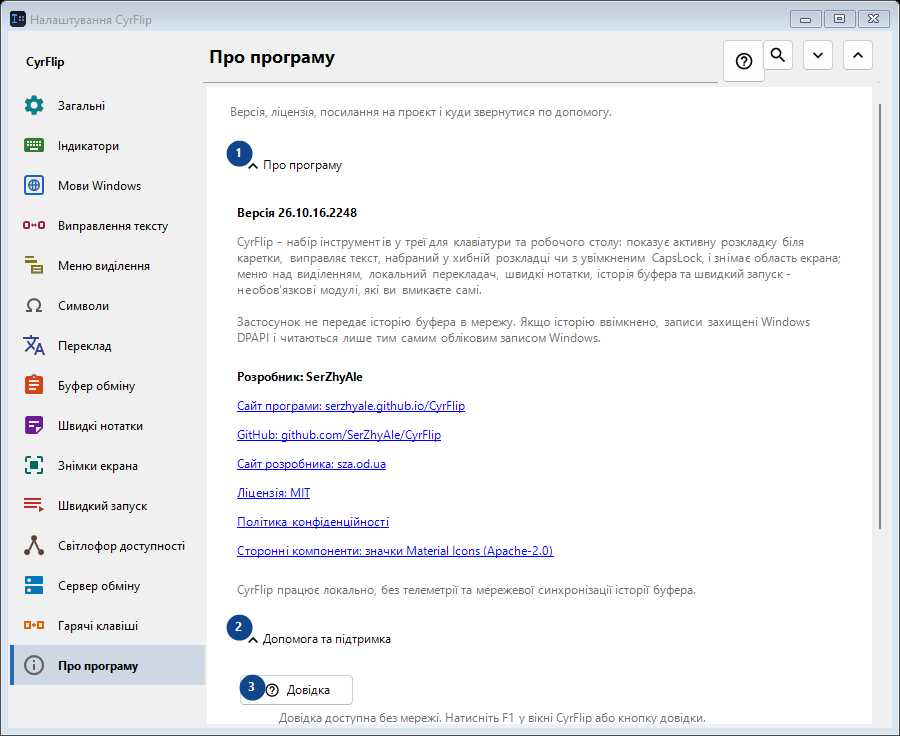Click the clipboard icon for Буфер обміну
Viewport: 900px width, 736px height.
(34, 385)
